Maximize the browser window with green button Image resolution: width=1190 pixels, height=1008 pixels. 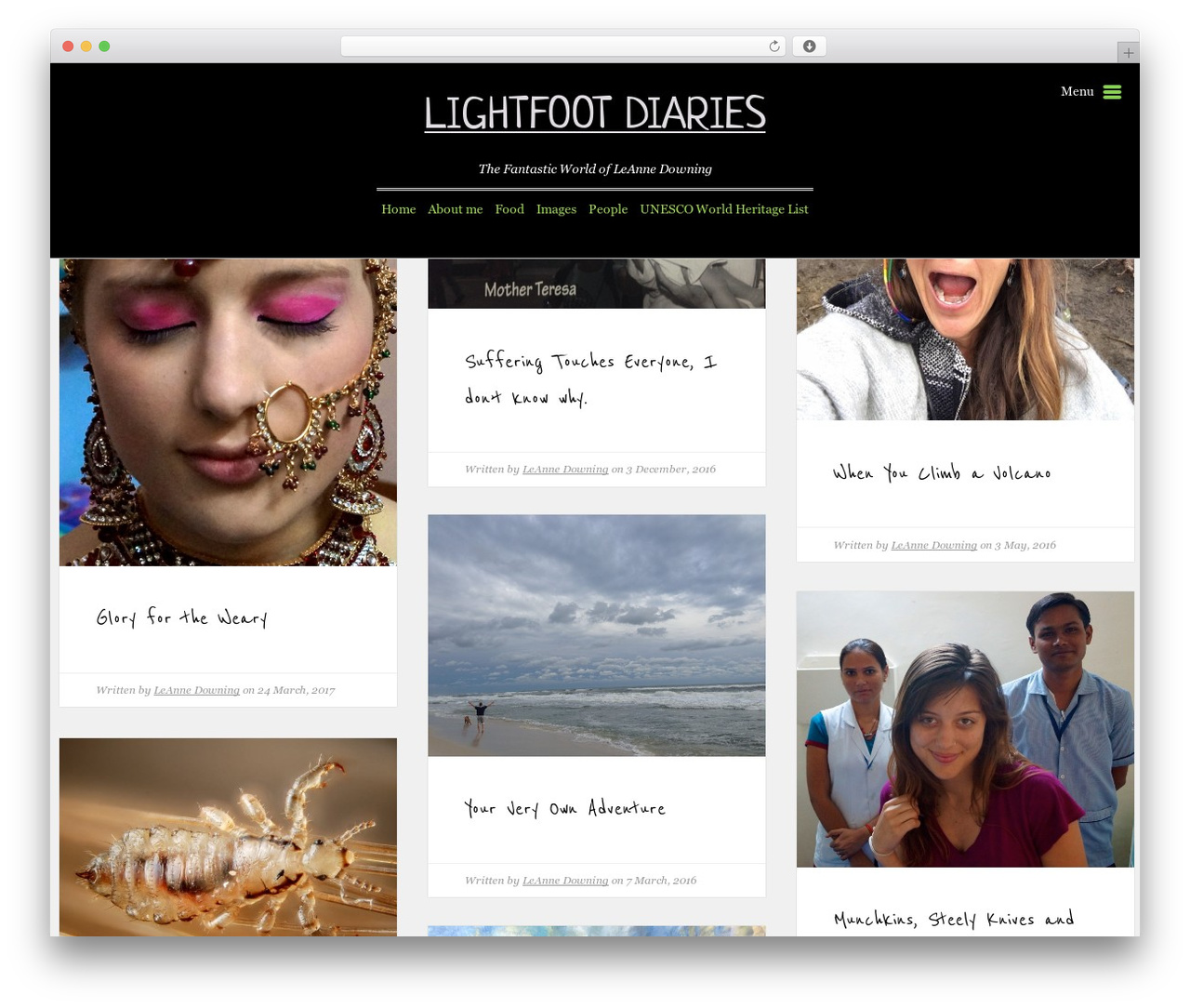(x=104, y=46)
